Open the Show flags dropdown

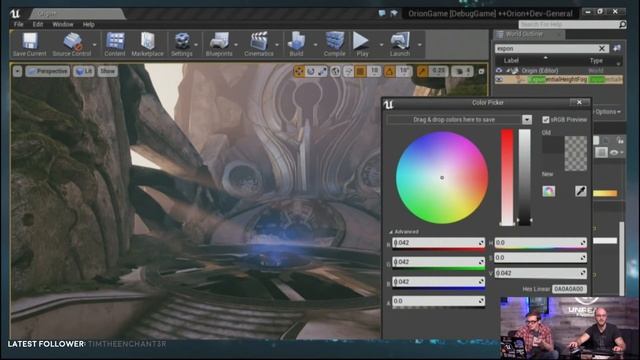click(107, 71)
